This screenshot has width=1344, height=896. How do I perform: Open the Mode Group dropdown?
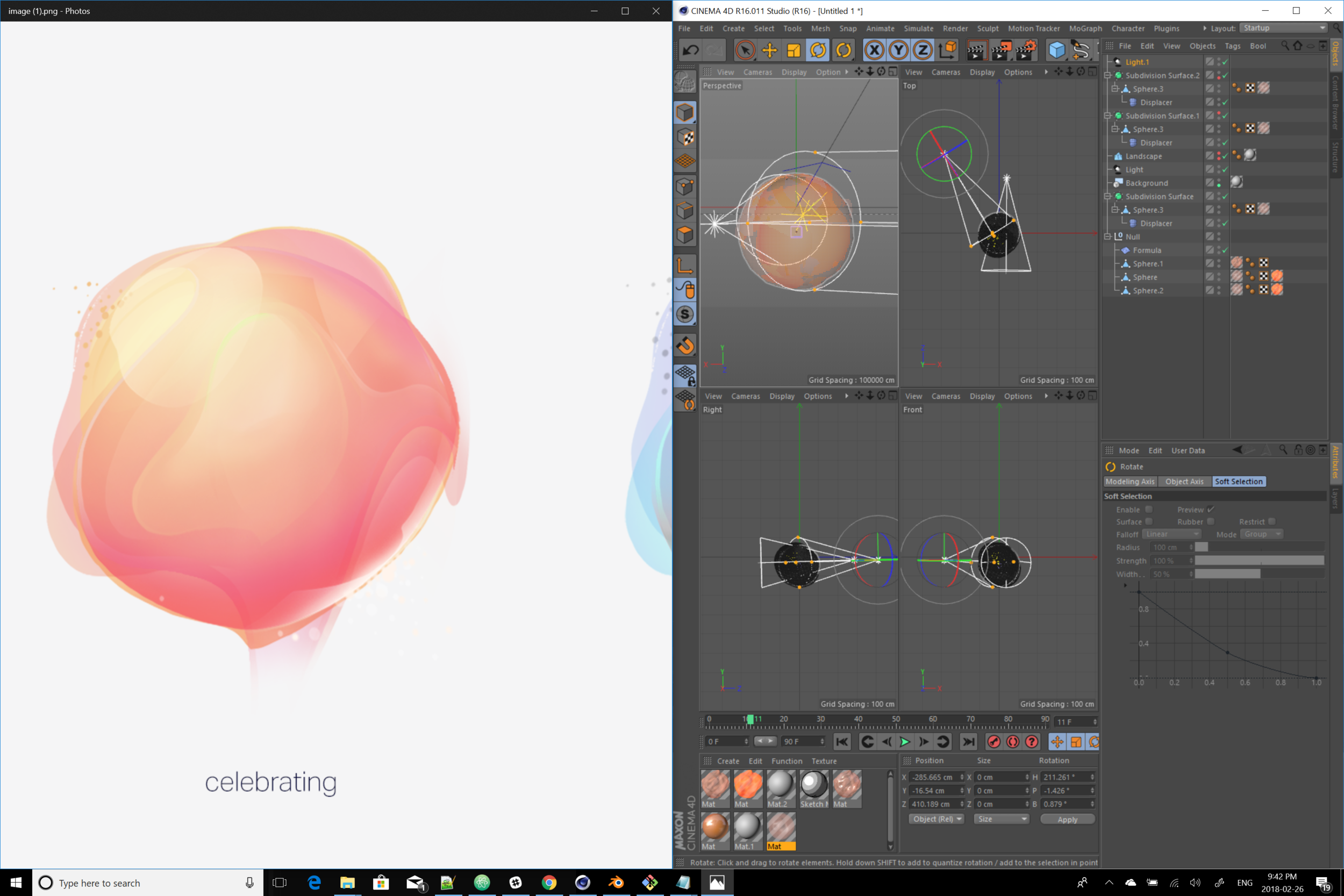point(1262,534)
